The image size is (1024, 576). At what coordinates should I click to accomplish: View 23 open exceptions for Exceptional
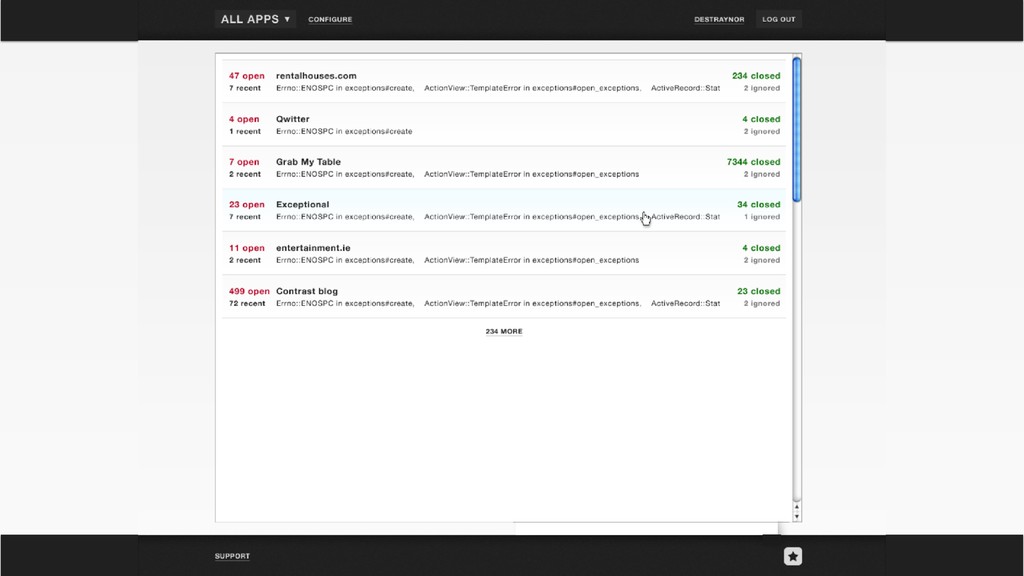pyautogui.click(x=247, y=204)
